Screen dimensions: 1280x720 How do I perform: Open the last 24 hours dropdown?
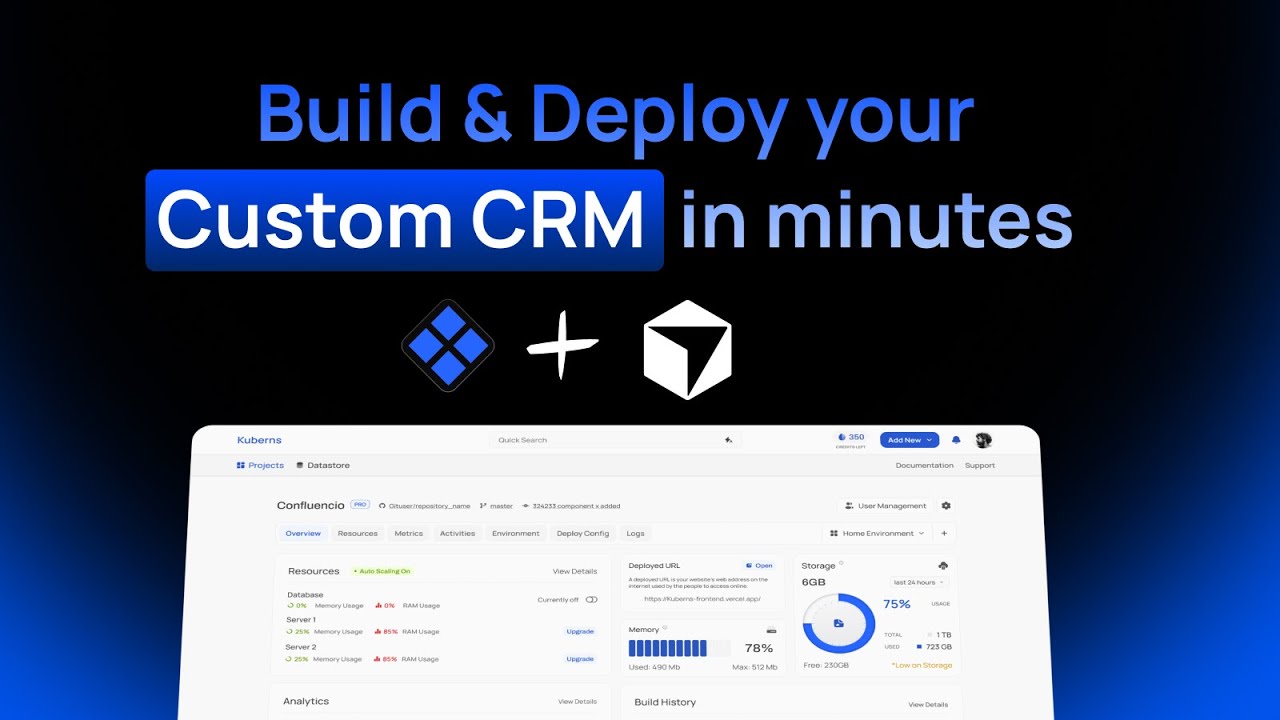(x=919, y=582)
